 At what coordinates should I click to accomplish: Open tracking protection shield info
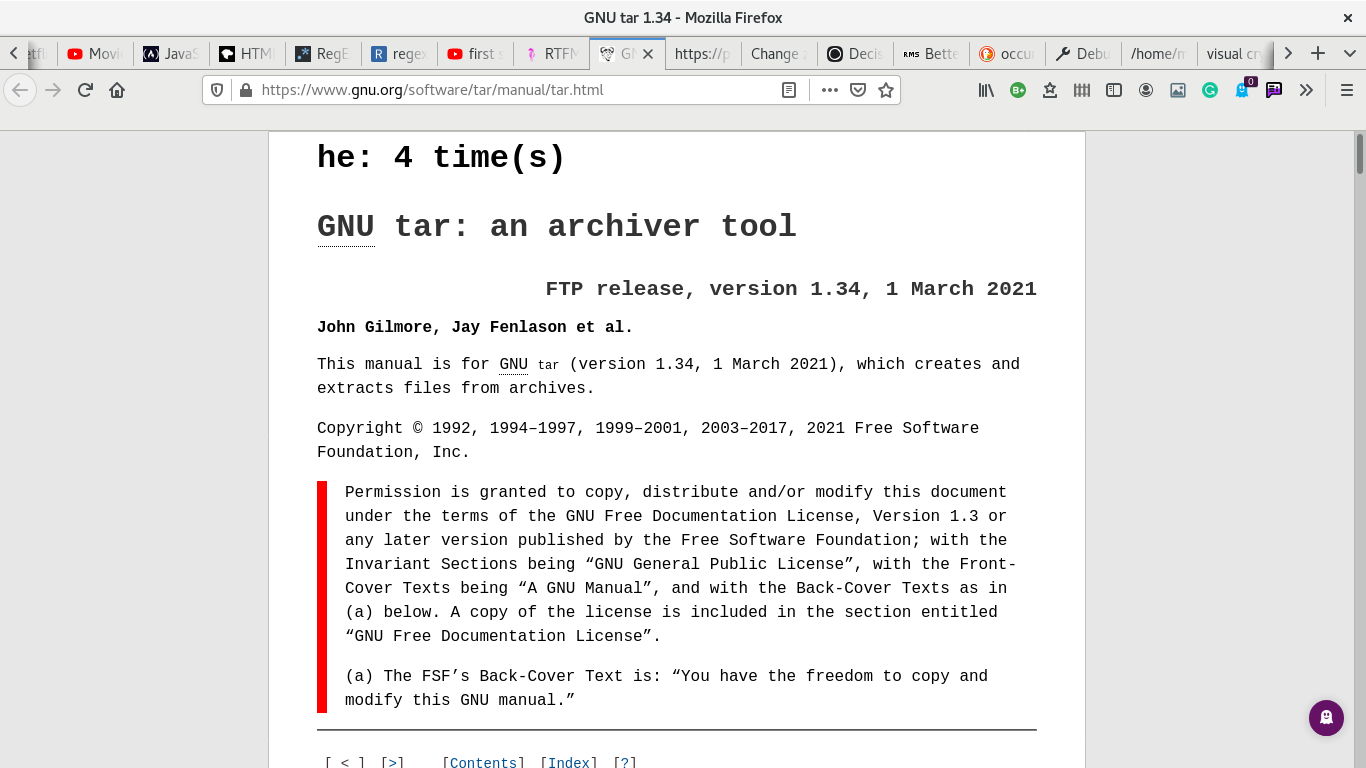coord(217,90)
